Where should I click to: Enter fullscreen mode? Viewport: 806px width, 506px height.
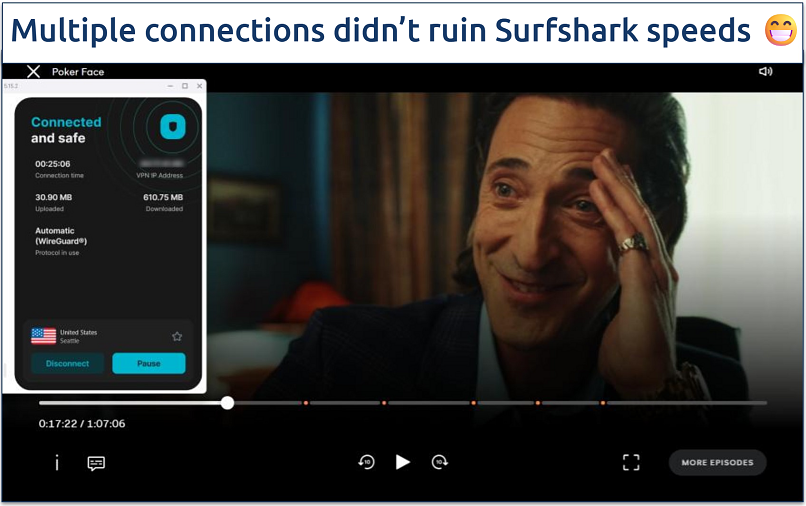631,462
